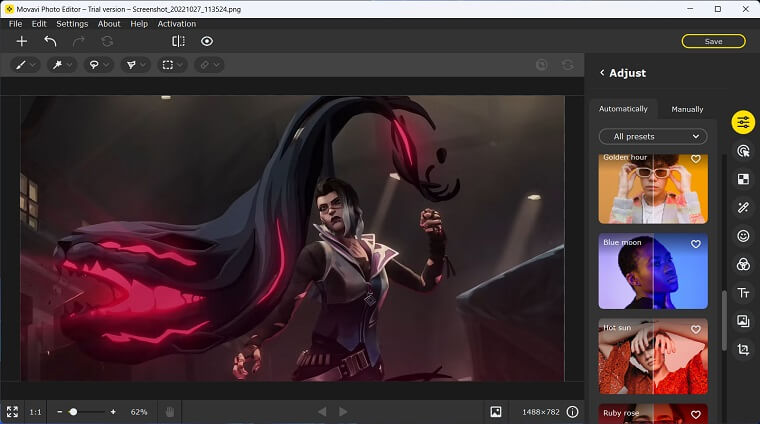Screen dimensions: 760x424
Task: Open the File menu
Action: [16, 24]
